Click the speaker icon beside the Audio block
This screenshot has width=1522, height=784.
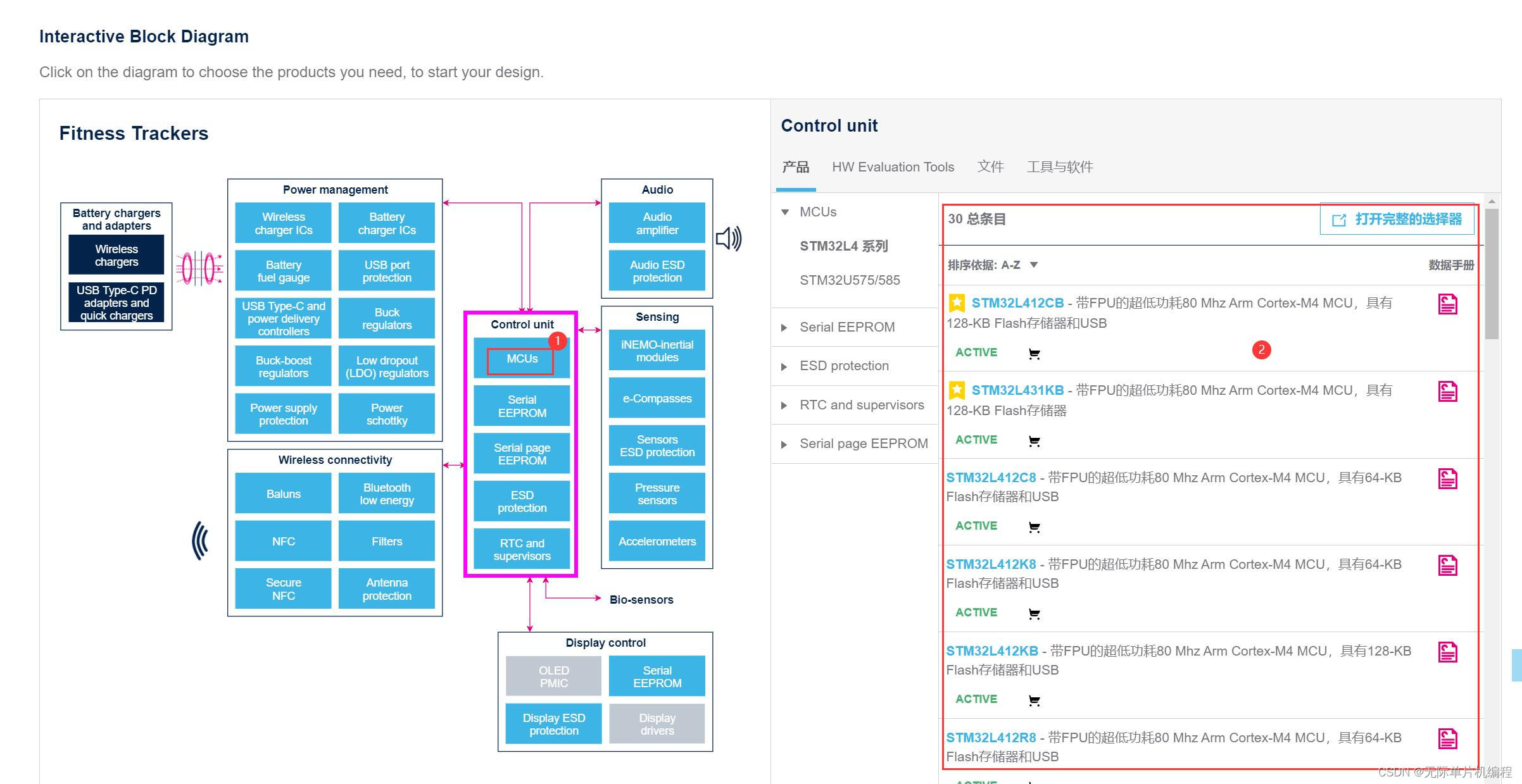(x=728, y=239)
